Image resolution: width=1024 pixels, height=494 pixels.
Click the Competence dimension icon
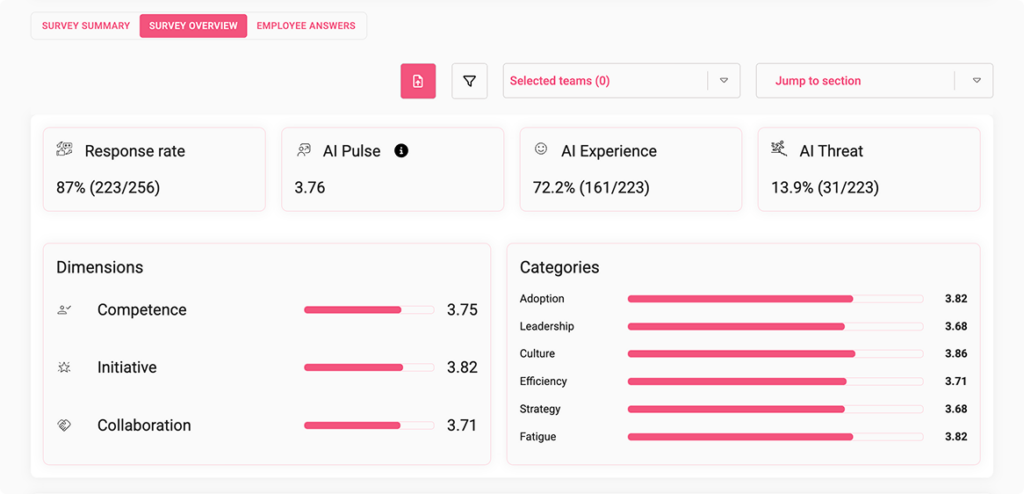[x=64, y=310]
